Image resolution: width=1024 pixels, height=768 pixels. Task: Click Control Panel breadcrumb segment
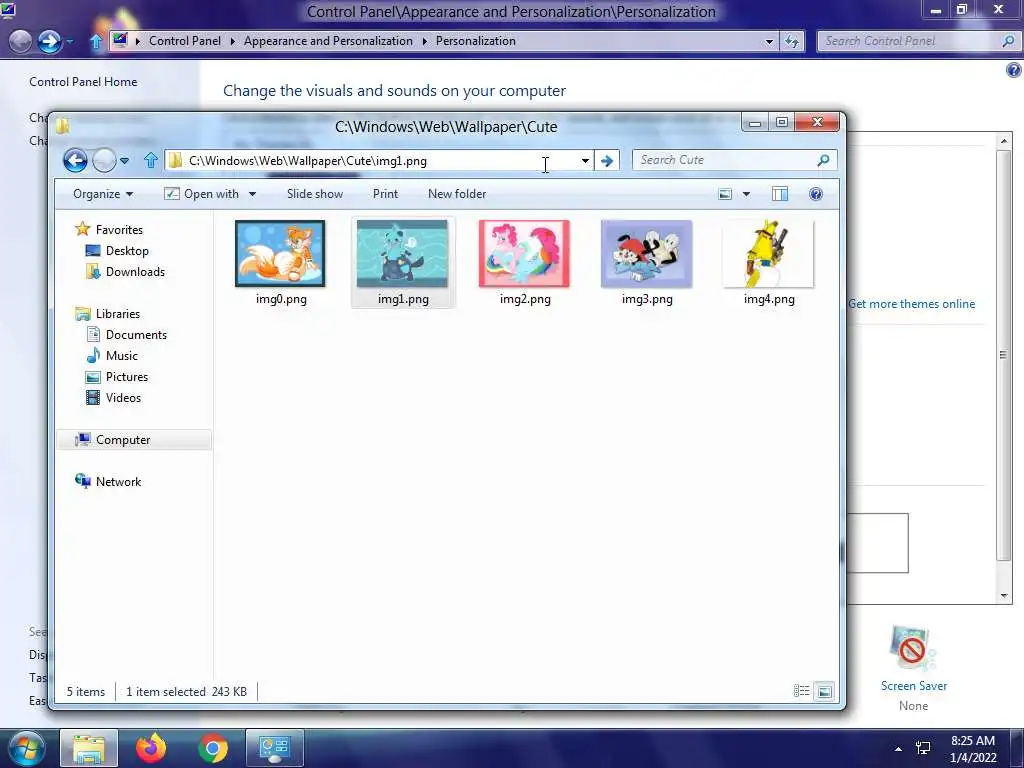185,40
